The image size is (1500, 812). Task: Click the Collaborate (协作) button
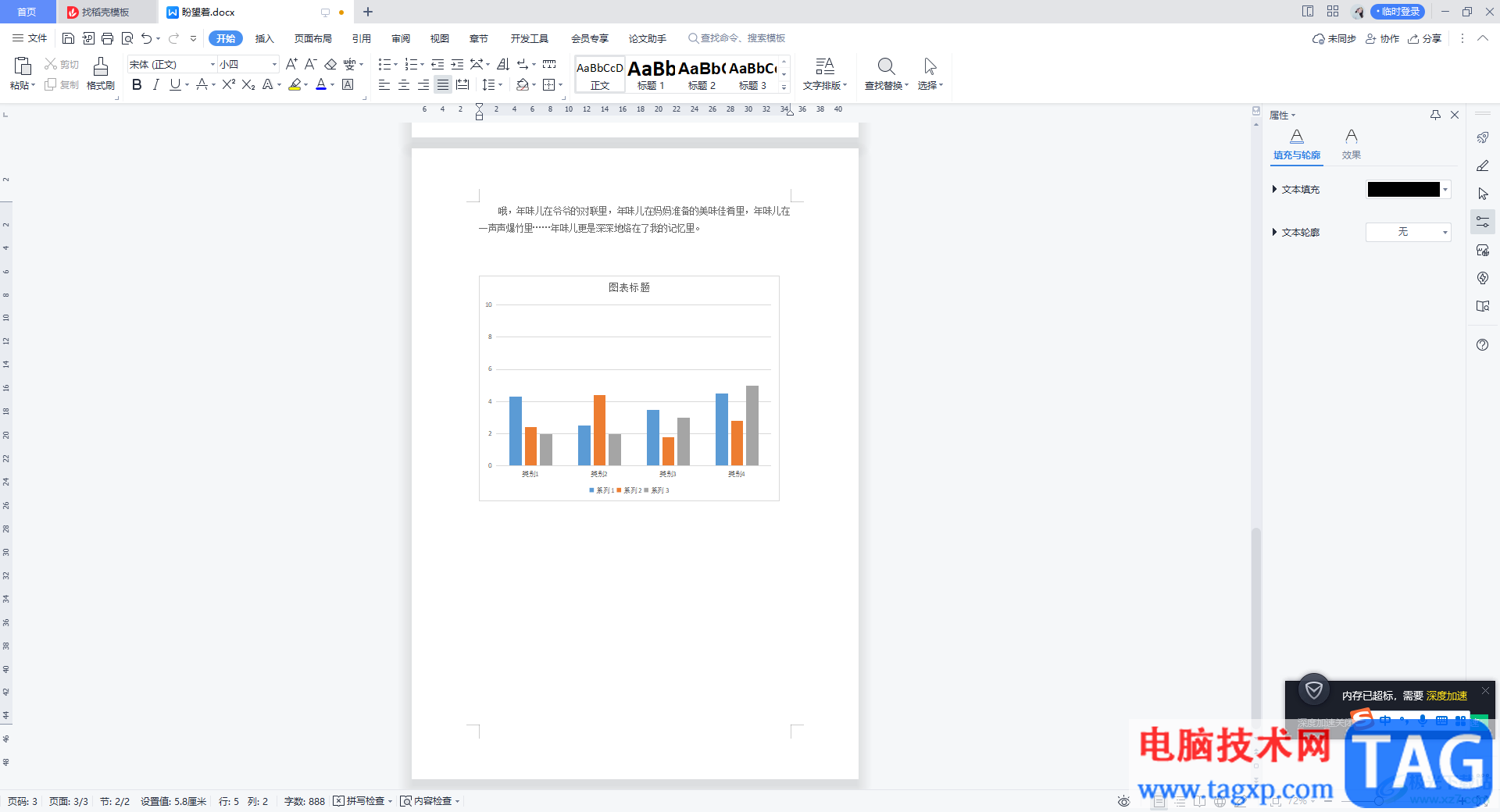(x=1382, y=38)
